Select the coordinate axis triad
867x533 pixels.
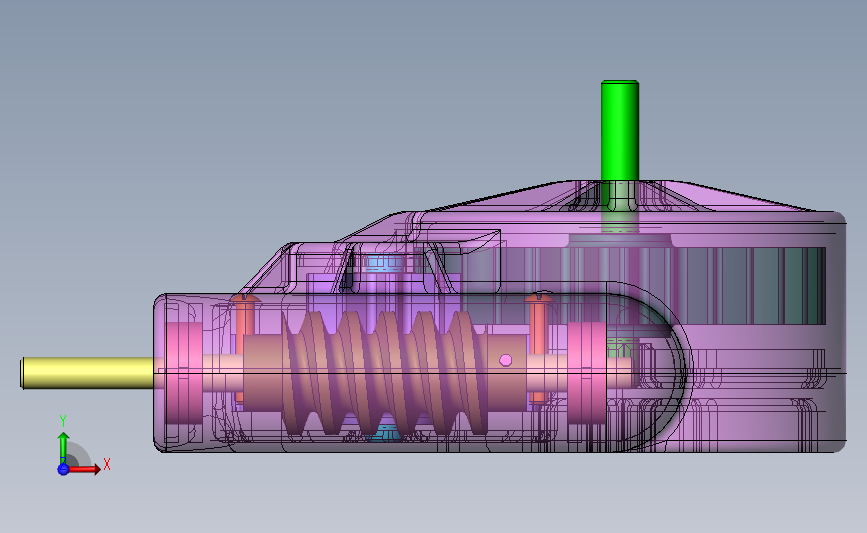click(x=83, y=447)
